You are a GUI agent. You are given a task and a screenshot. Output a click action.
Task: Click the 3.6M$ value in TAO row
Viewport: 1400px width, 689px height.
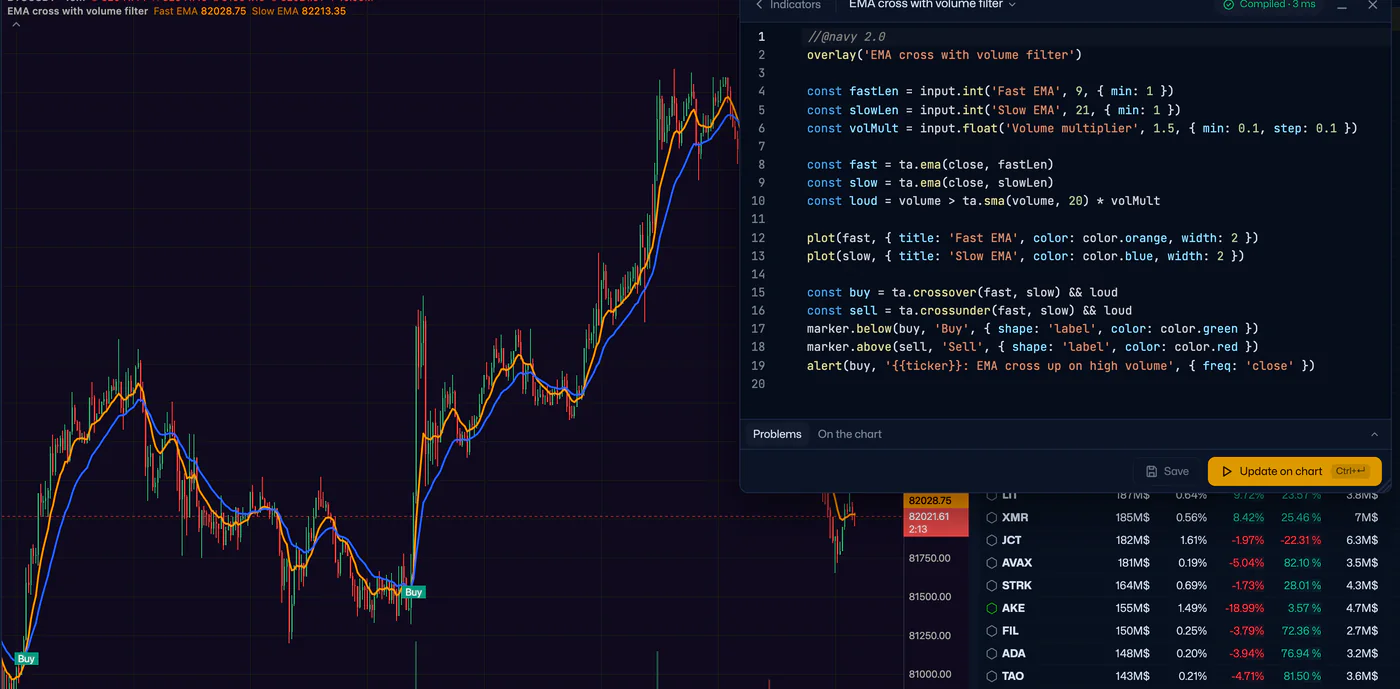pos(1363,676)
